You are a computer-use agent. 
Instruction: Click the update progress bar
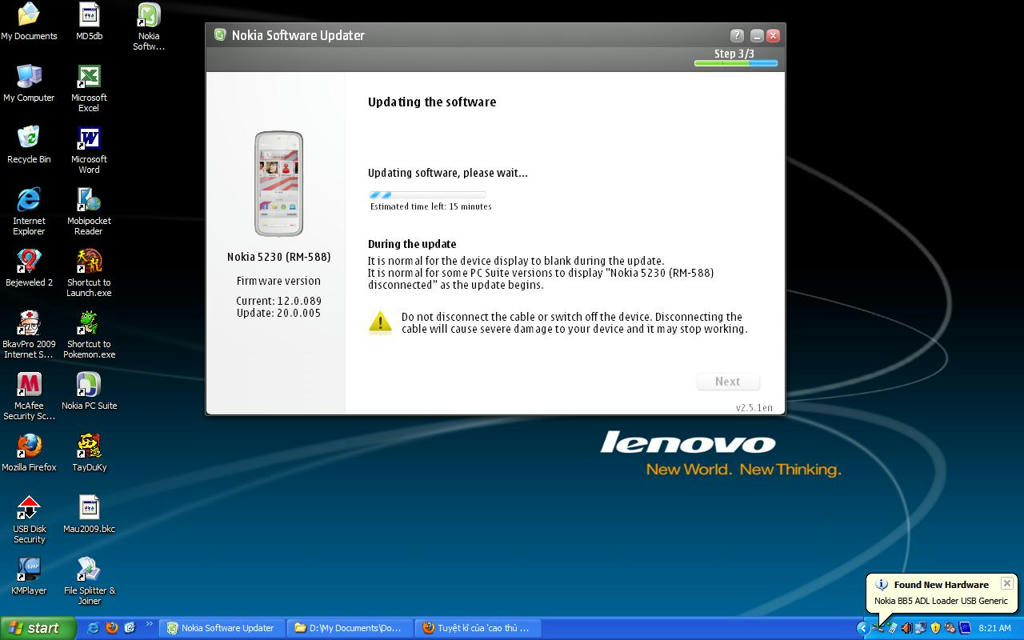pos(427,195)
